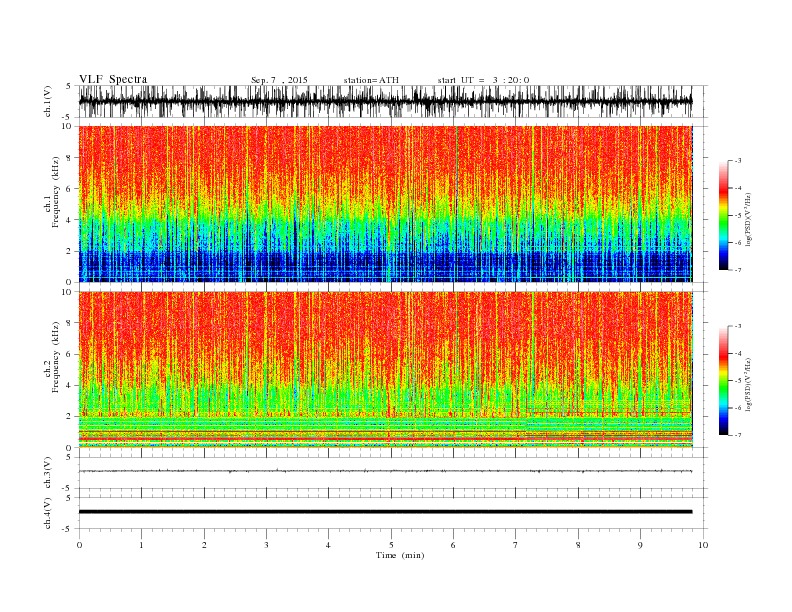Click time axis tick label "6"
The width and height of the screenshot is (792, 612).
[453, 545]
